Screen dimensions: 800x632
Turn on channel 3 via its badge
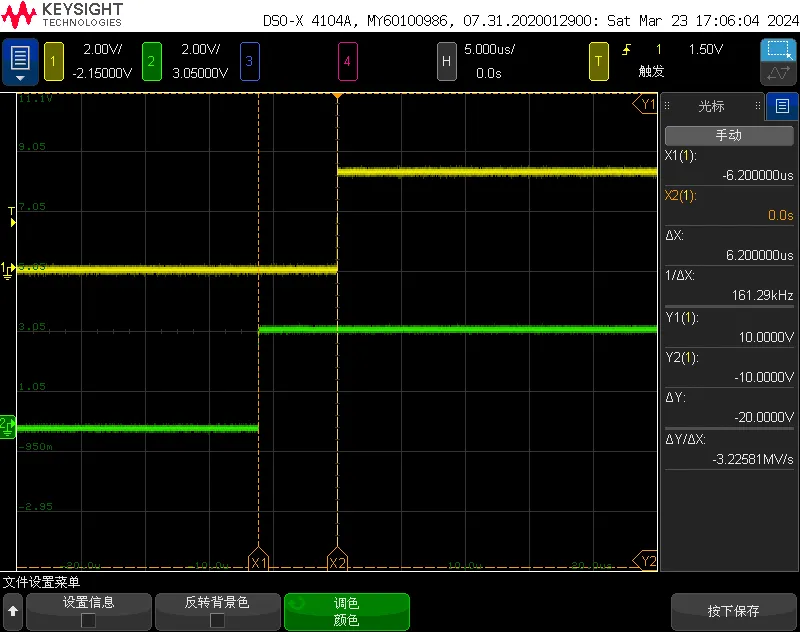pyautogui.click(x=250, y=62)
